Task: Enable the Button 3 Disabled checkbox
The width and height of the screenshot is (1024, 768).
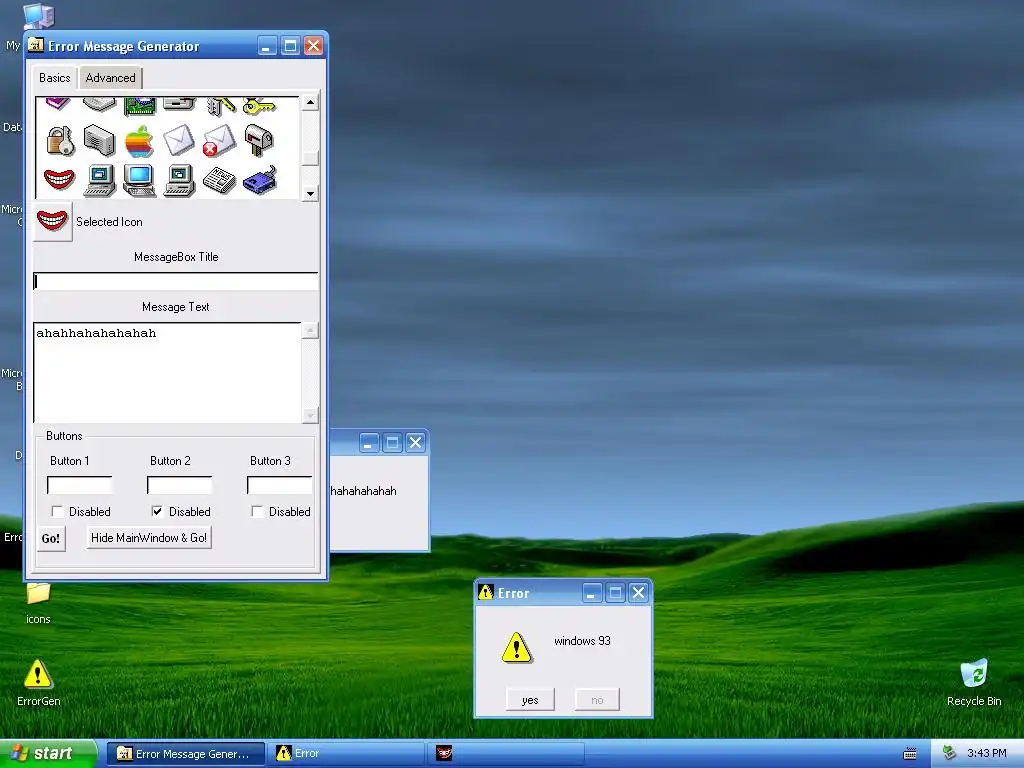Action: click(x=257, y=511)
